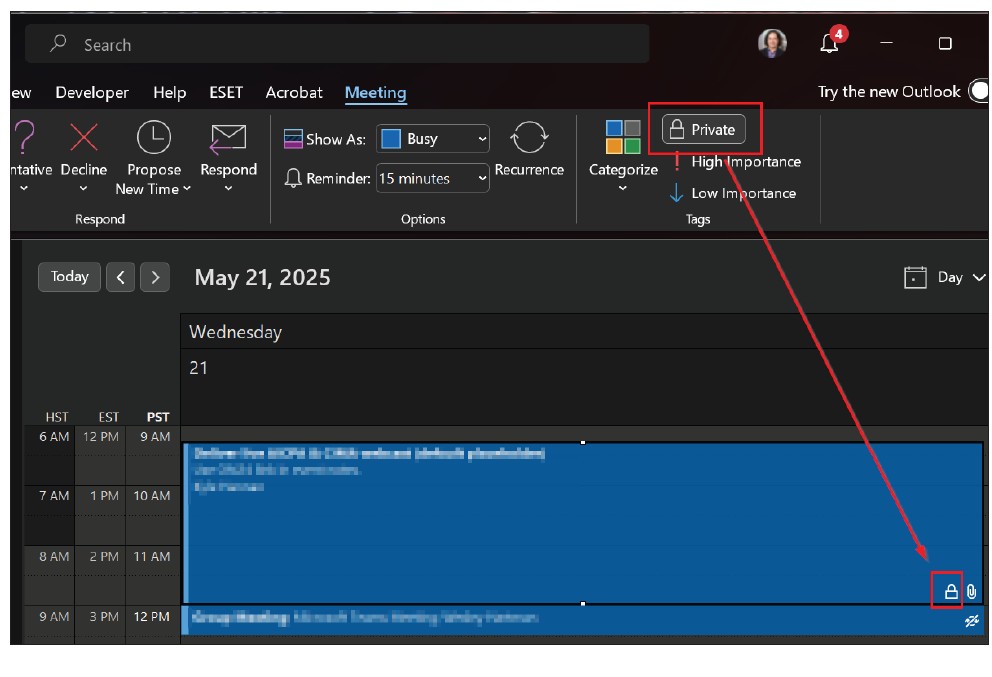Screen dimensions: 992x677
Task: Switch to the Acrobat tab
Action: 294,92
